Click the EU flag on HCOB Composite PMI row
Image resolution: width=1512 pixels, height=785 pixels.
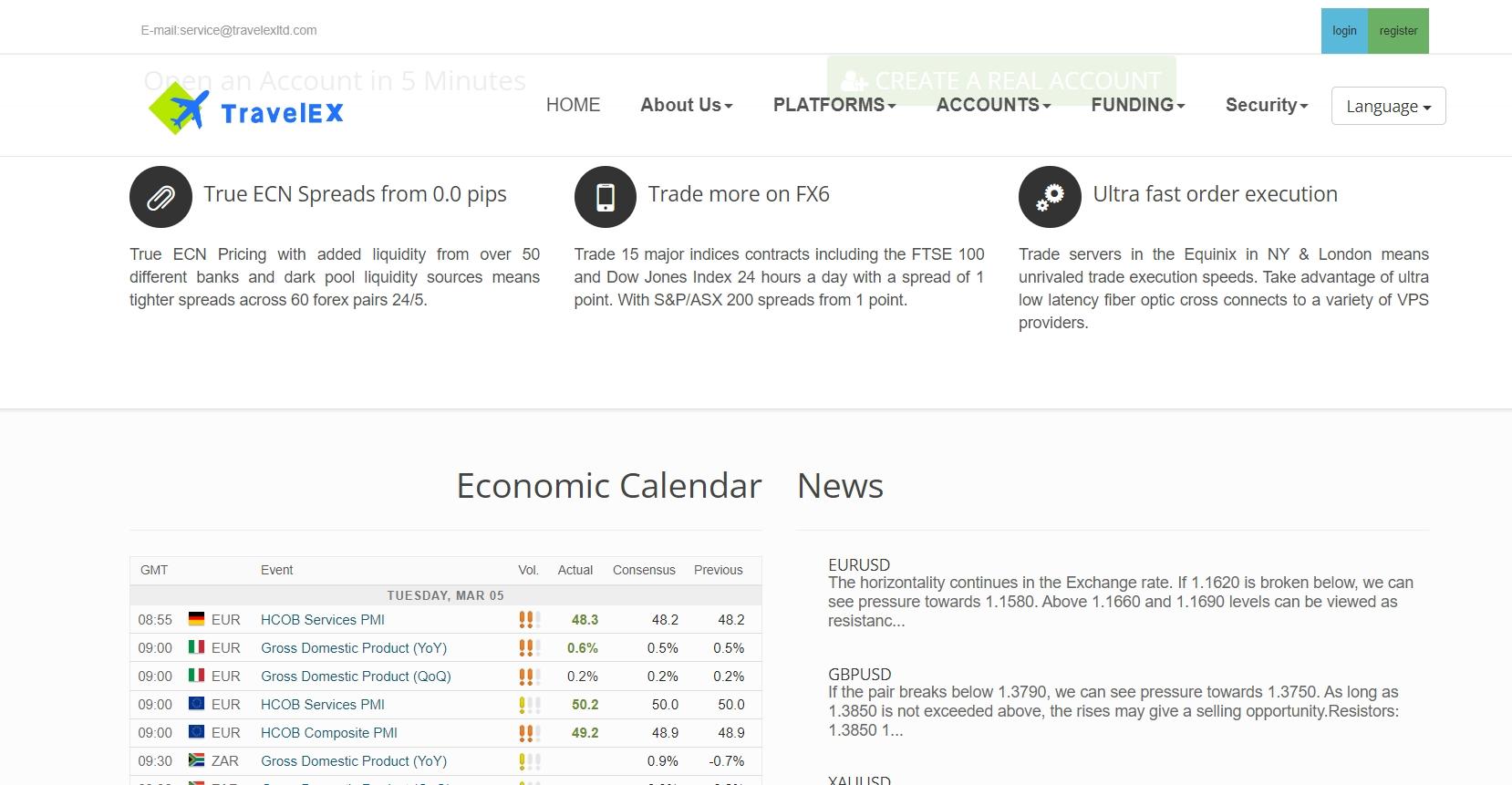(196, 732)
